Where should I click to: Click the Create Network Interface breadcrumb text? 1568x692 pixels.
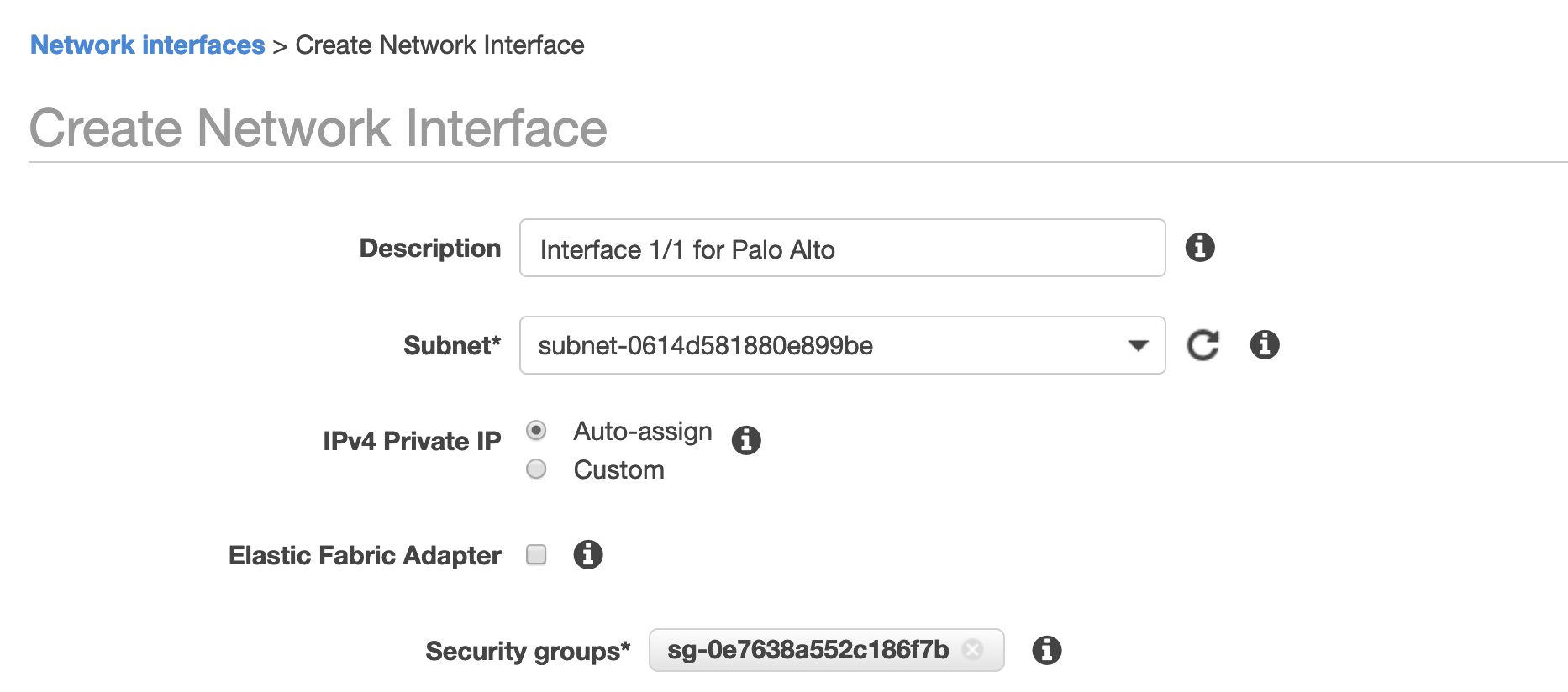(439, 45)
